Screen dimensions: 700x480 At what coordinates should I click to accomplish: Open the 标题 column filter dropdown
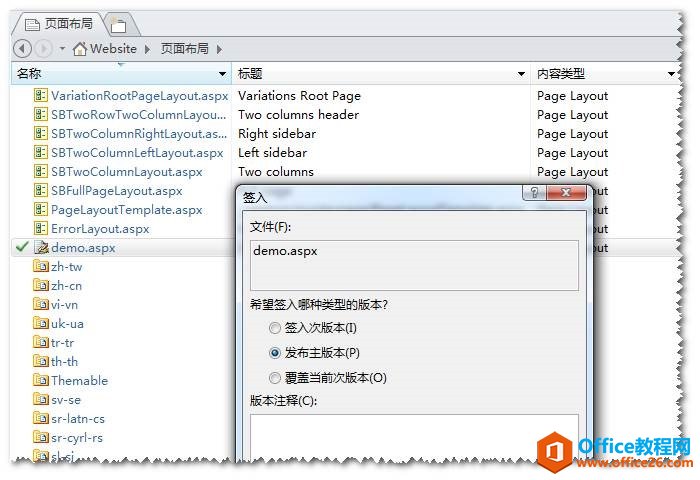point(521,74)
